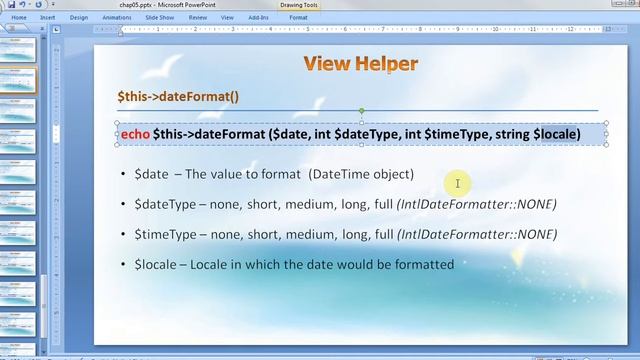640x360 pixels.
Task: Go to the Animations tab
Action: 117,18
